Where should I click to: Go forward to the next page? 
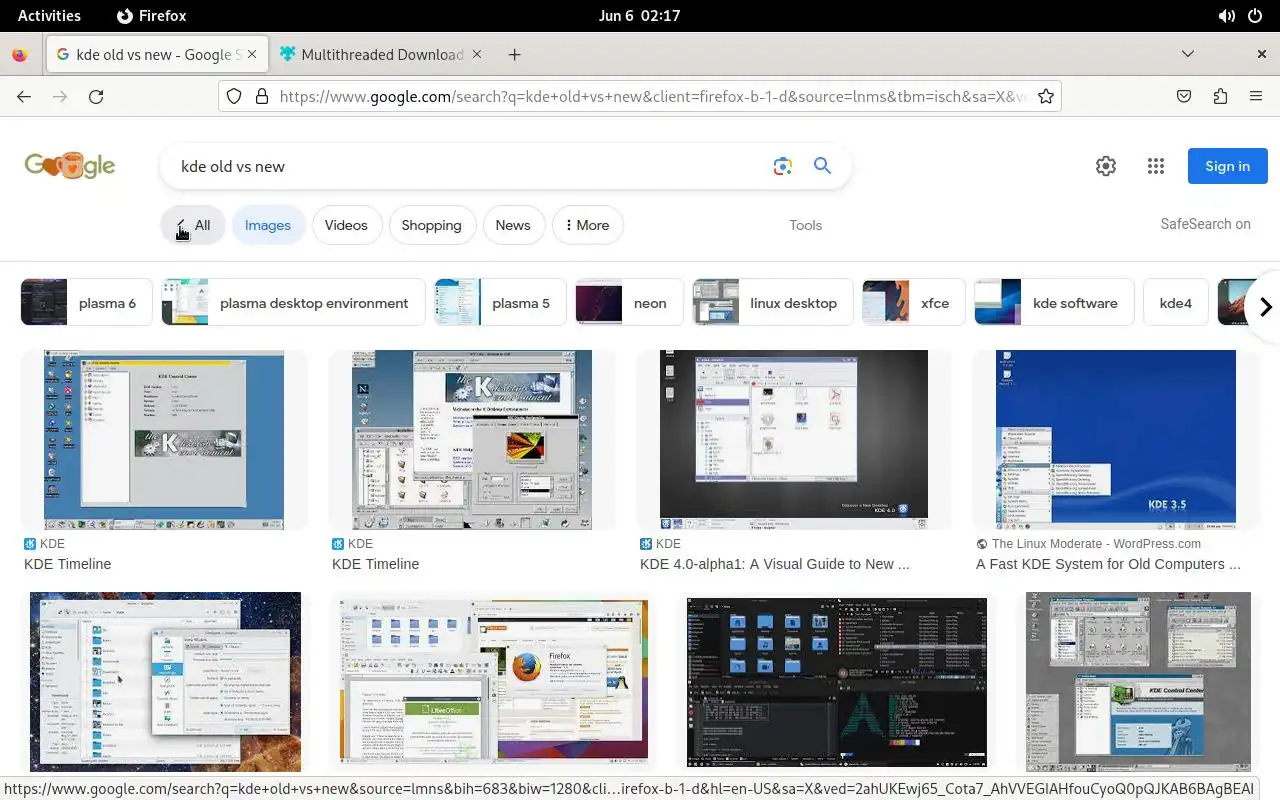60,96
